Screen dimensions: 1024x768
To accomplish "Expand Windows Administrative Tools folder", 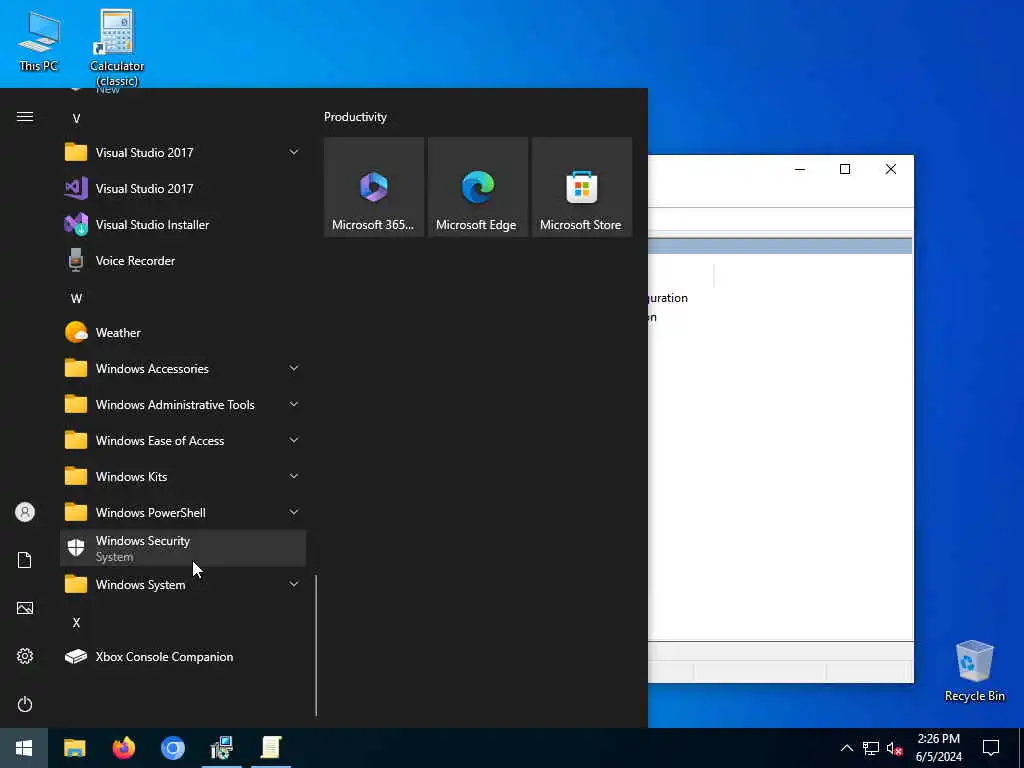I will coord(183,405).
